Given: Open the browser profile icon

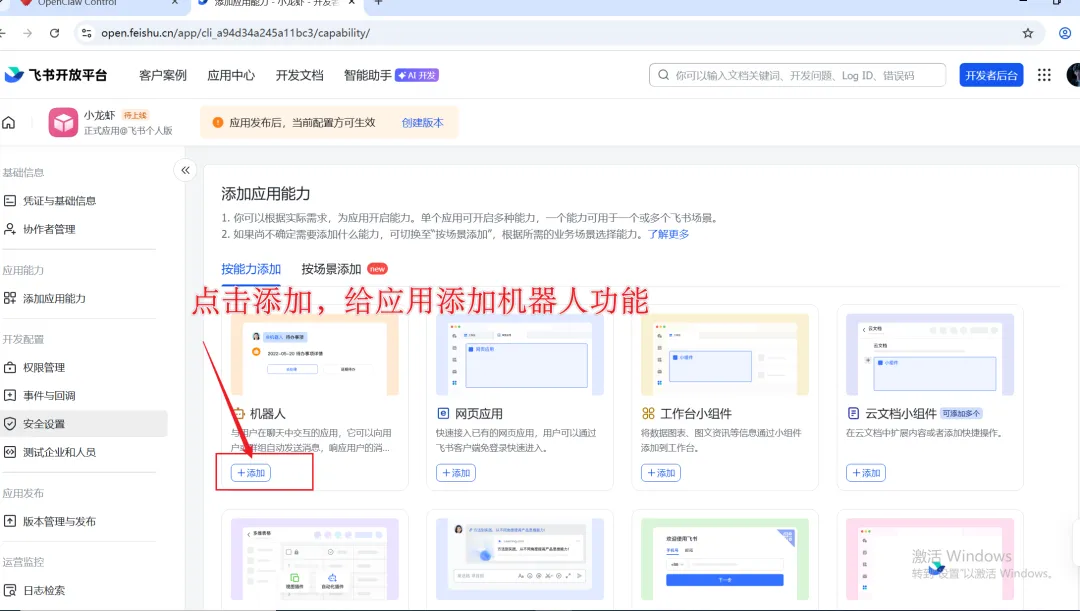Looking at the screenshot, I should pyautogui.click(x=1065, y=33).
